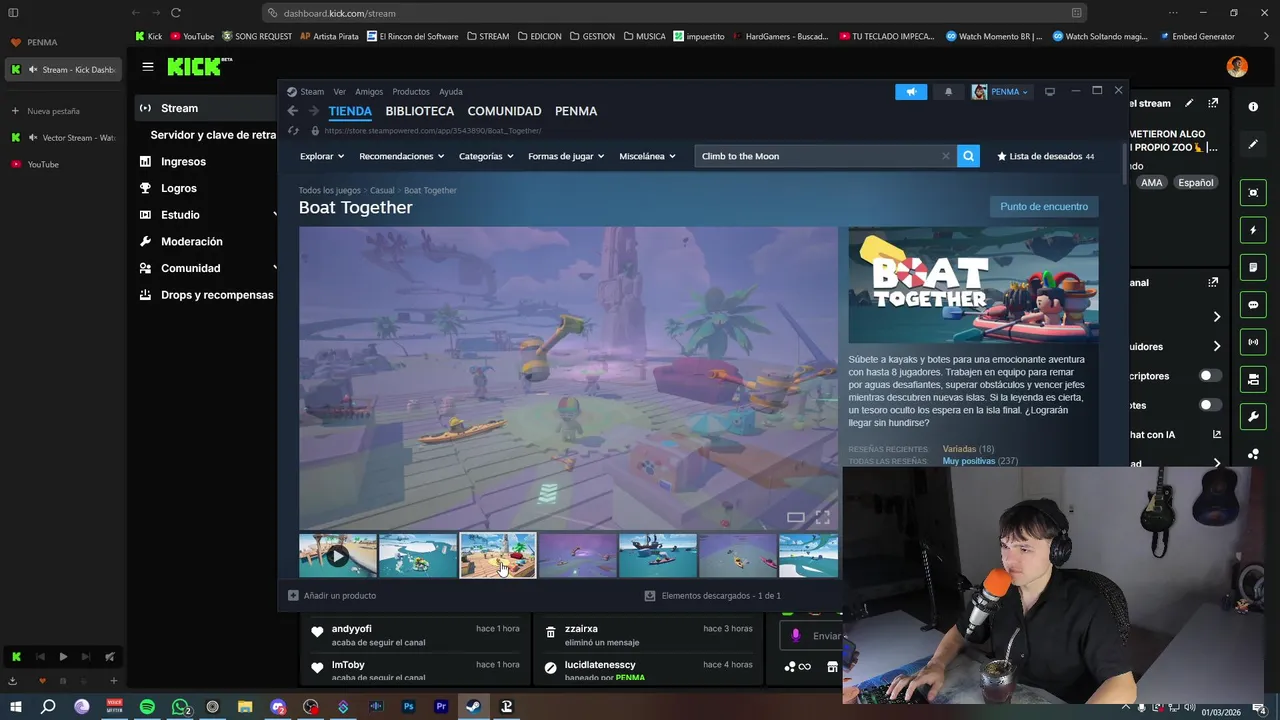The height and width of the screenshot is (720, 1280).
Task: Switch to the BIBLIOTECA tab
Action: [420, 111]
